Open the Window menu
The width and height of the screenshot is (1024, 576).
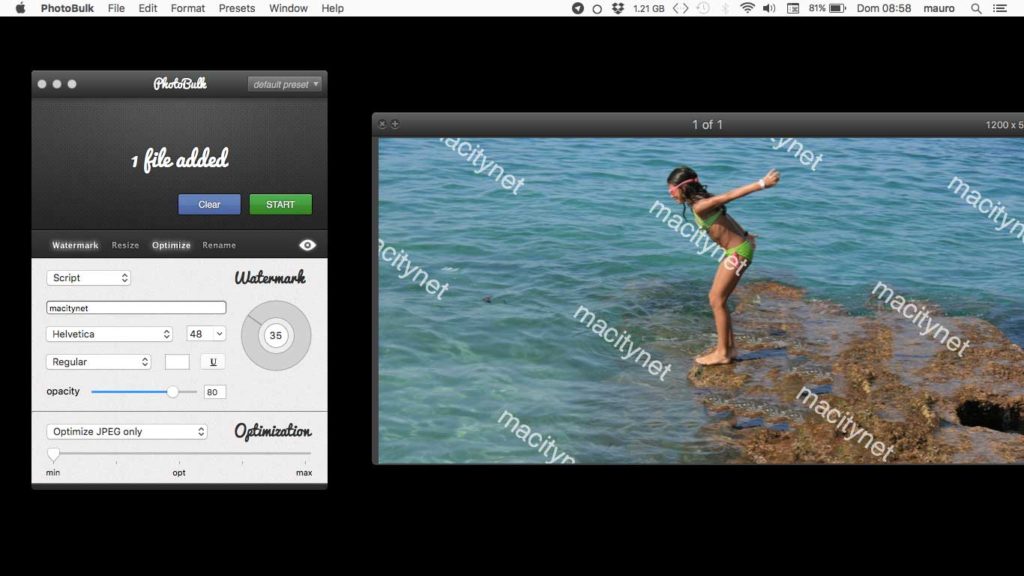click(x=288, y=8)
